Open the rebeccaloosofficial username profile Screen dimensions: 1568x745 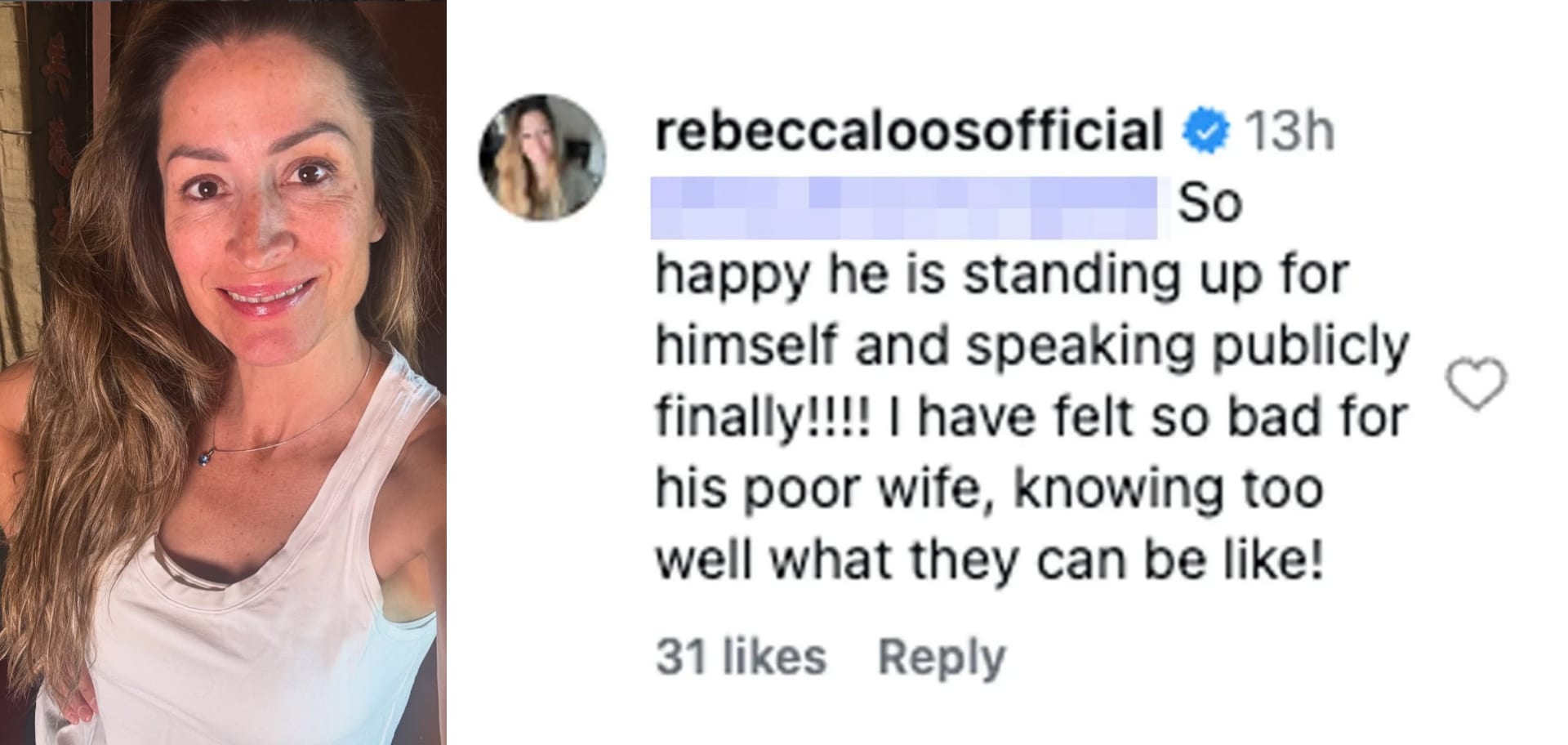click(908, 132)
